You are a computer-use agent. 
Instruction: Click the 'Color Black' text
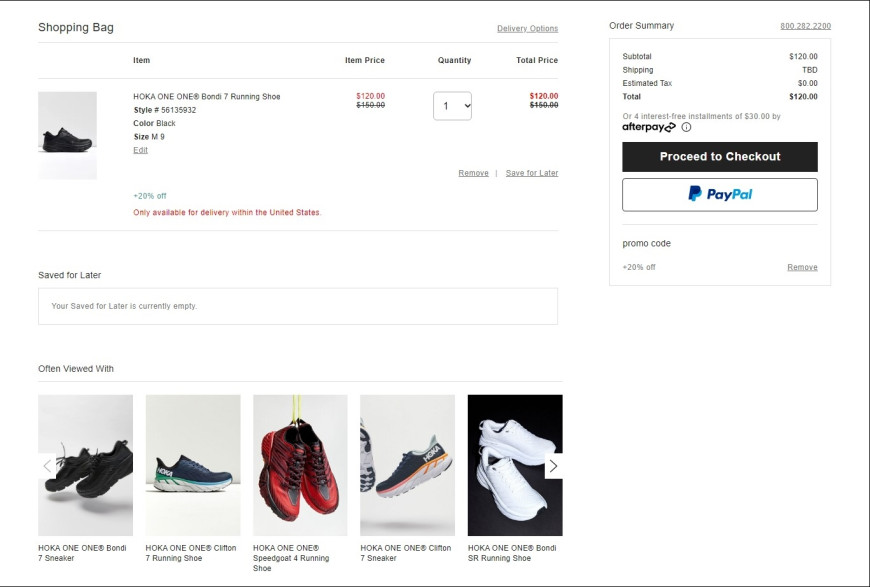pos(154,123)
